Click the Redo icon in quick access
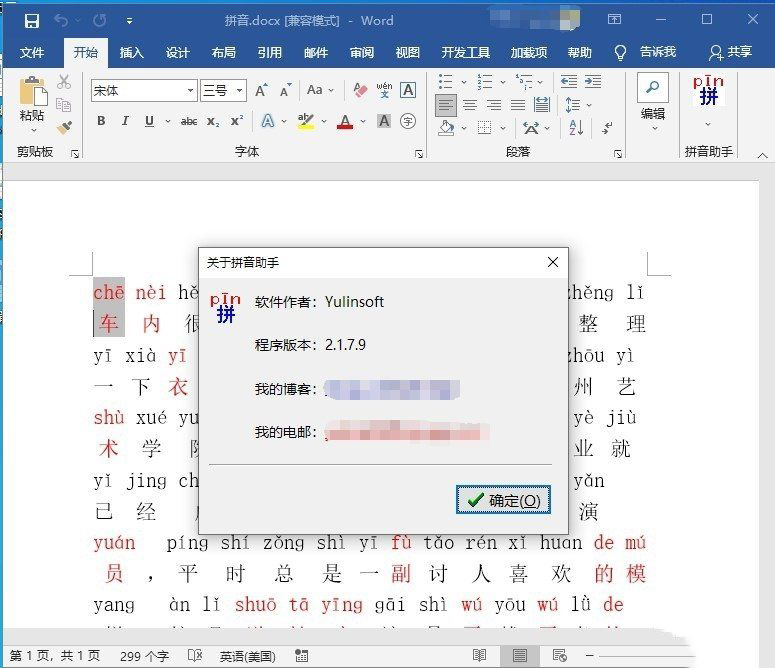 tap(99, 20)
